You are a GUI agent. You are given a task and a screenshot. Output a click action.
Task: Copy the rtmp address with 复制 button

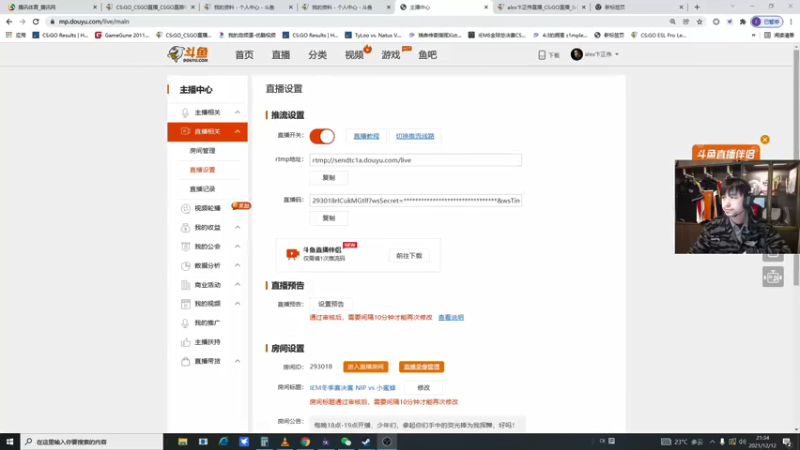click(329, 178)
